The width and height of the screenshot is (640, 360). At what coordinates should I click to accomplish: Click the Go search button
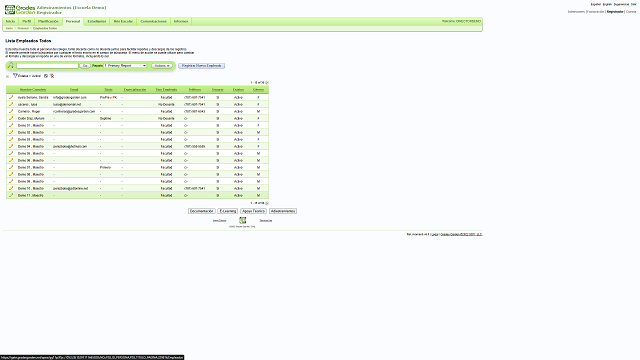click(85, 66)
